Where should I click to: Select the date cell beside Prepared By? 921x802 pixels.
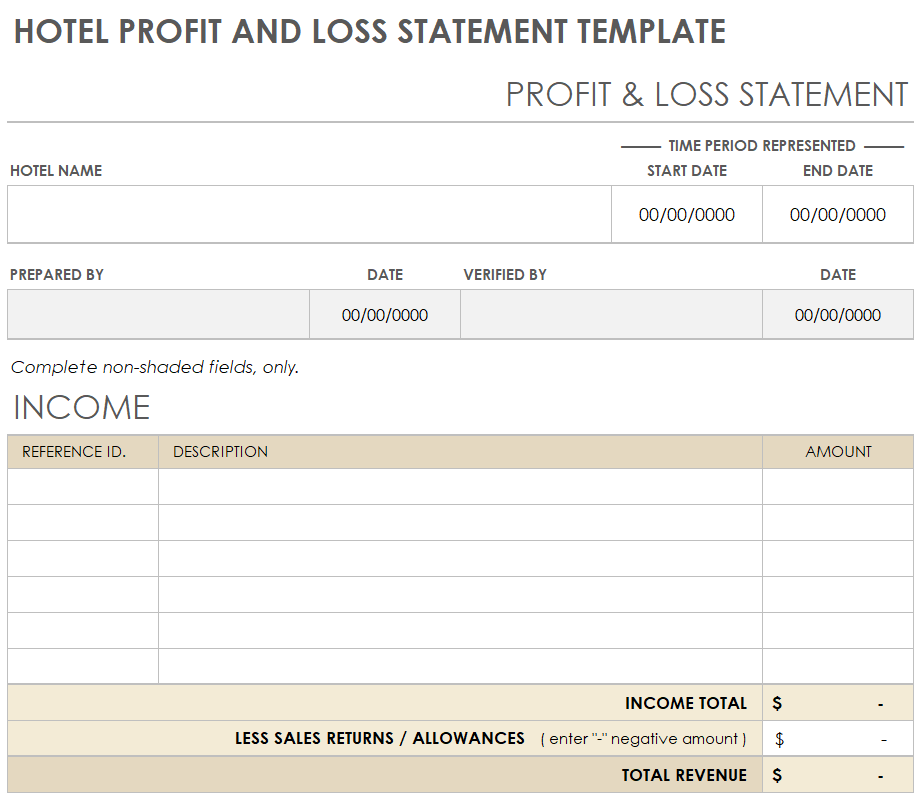click(385, 315)
